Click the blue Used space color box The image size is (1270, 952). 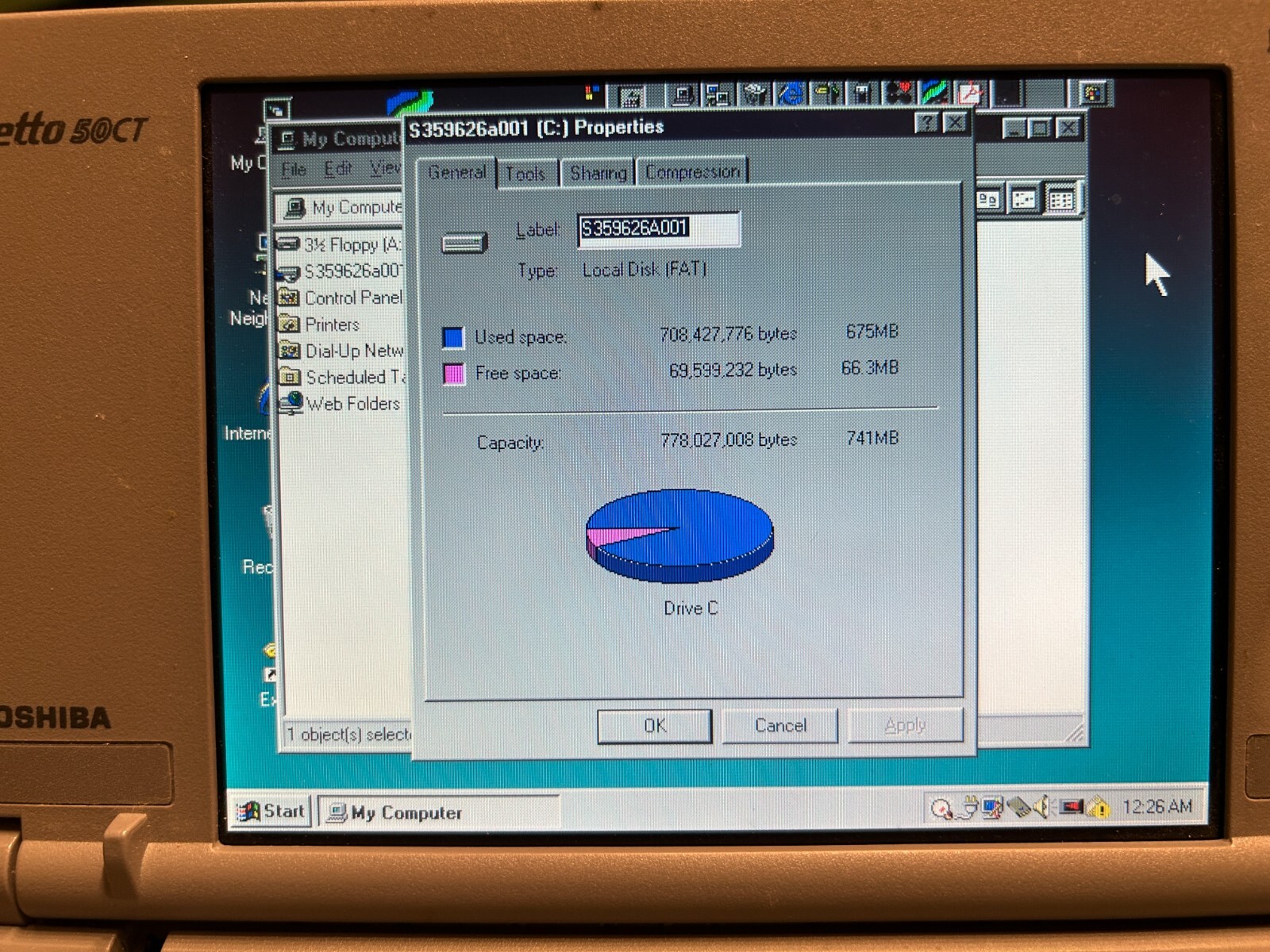[x=453, y=337]
